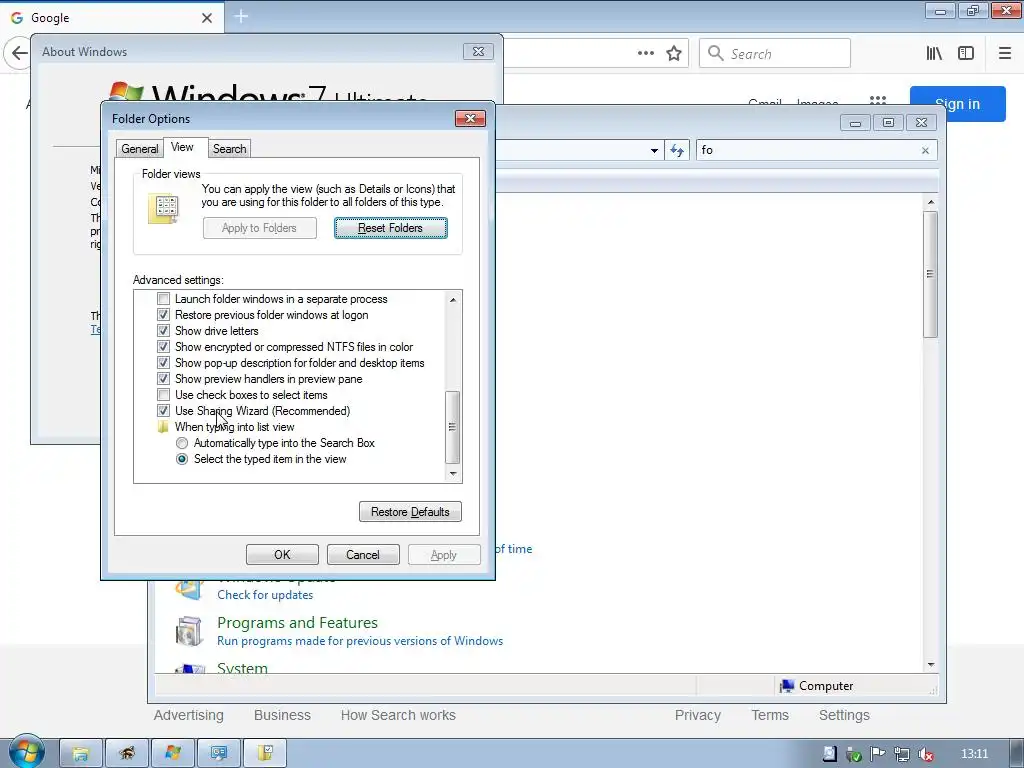Click the Apply button in Folder Options
The image size is (1024, 768).
pos(444,554)
